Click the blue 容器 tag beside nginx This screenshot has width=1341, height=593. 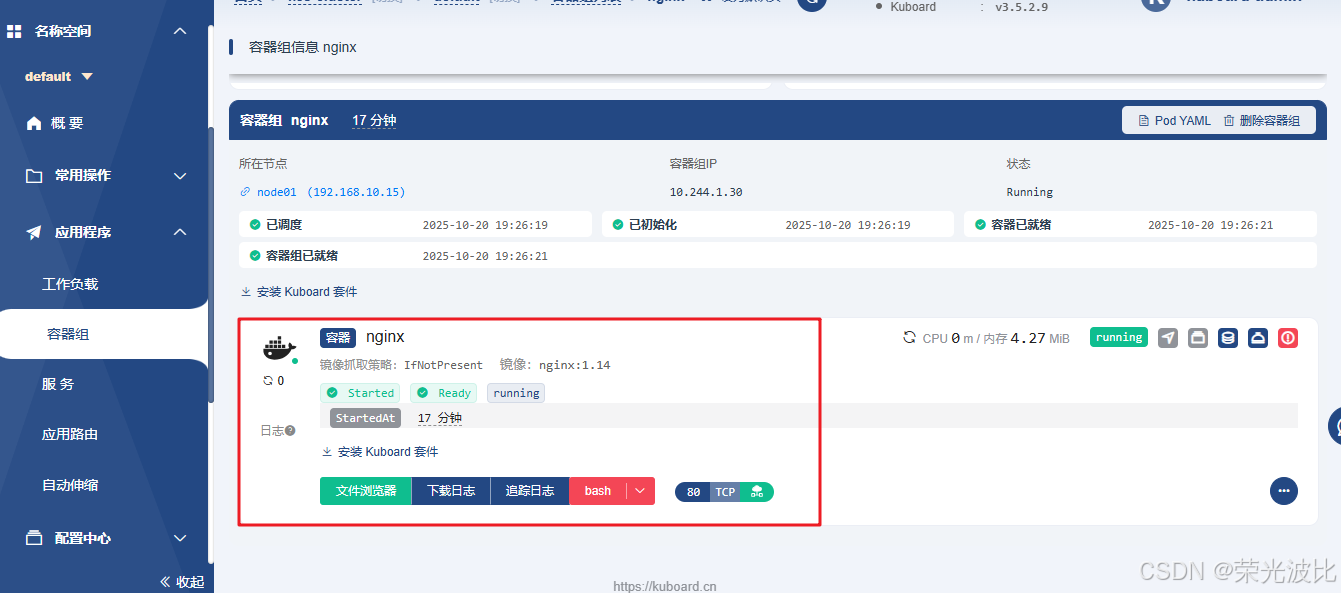(338, 338)
